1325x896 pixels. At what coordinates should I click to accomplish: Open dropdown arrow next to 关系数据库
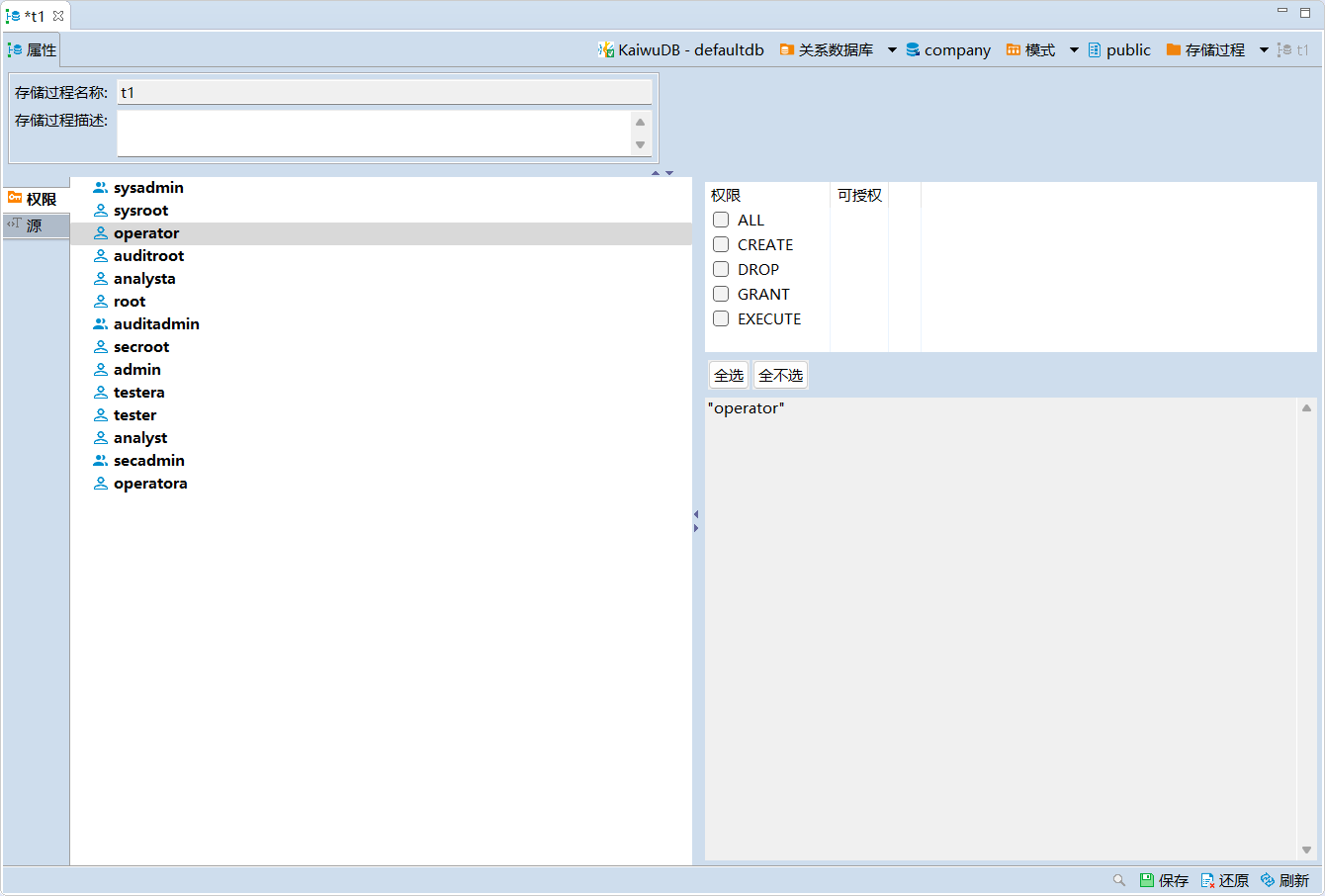tap(892, 50)
